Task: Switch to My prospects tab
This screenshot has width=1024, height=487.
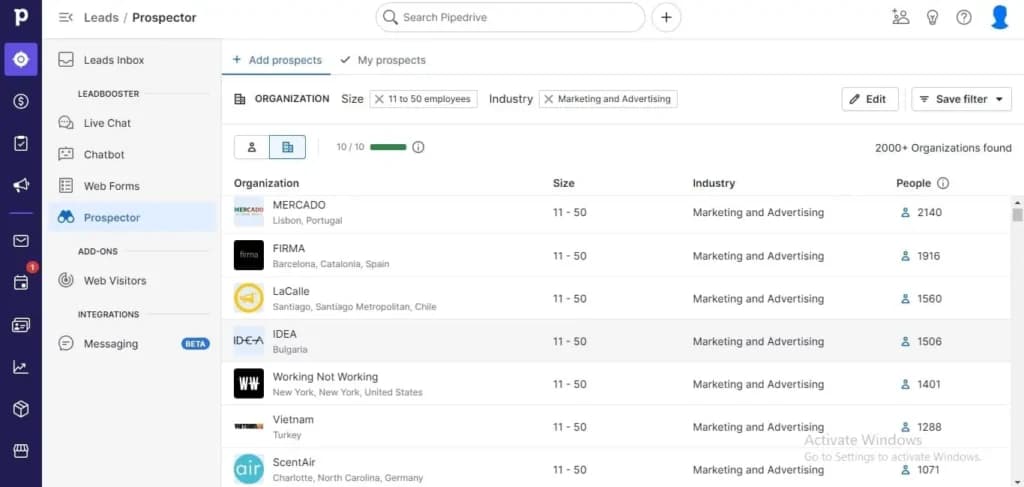Action: tap(383, 60)
